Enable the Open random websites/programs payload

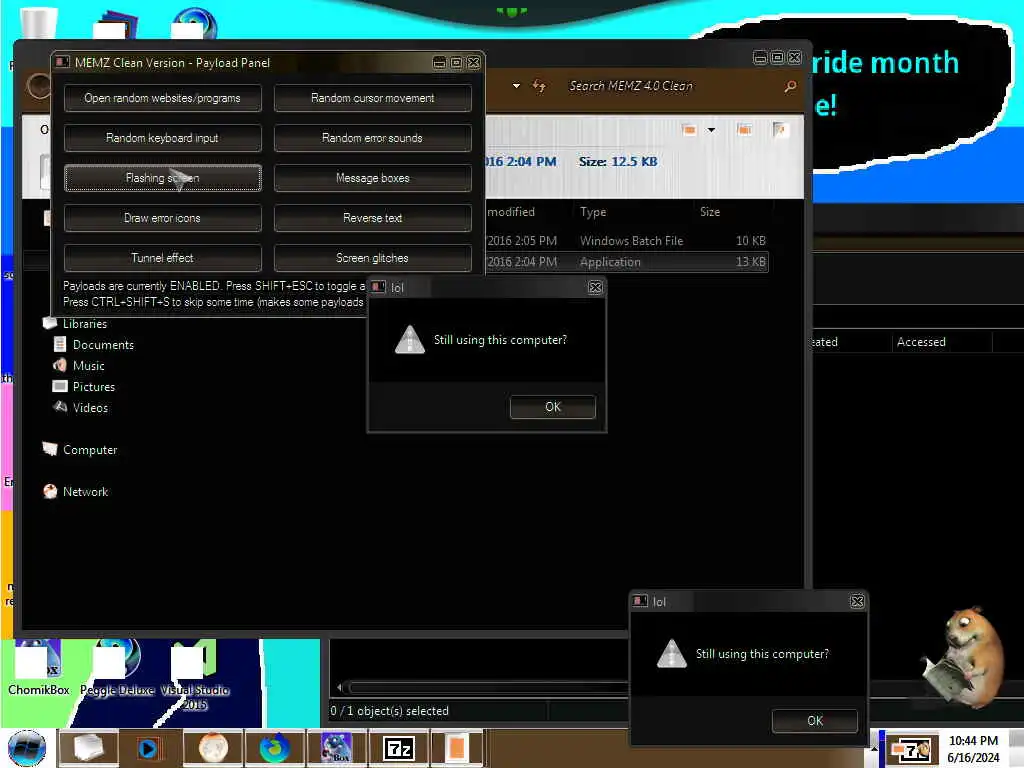coord(163,98)
